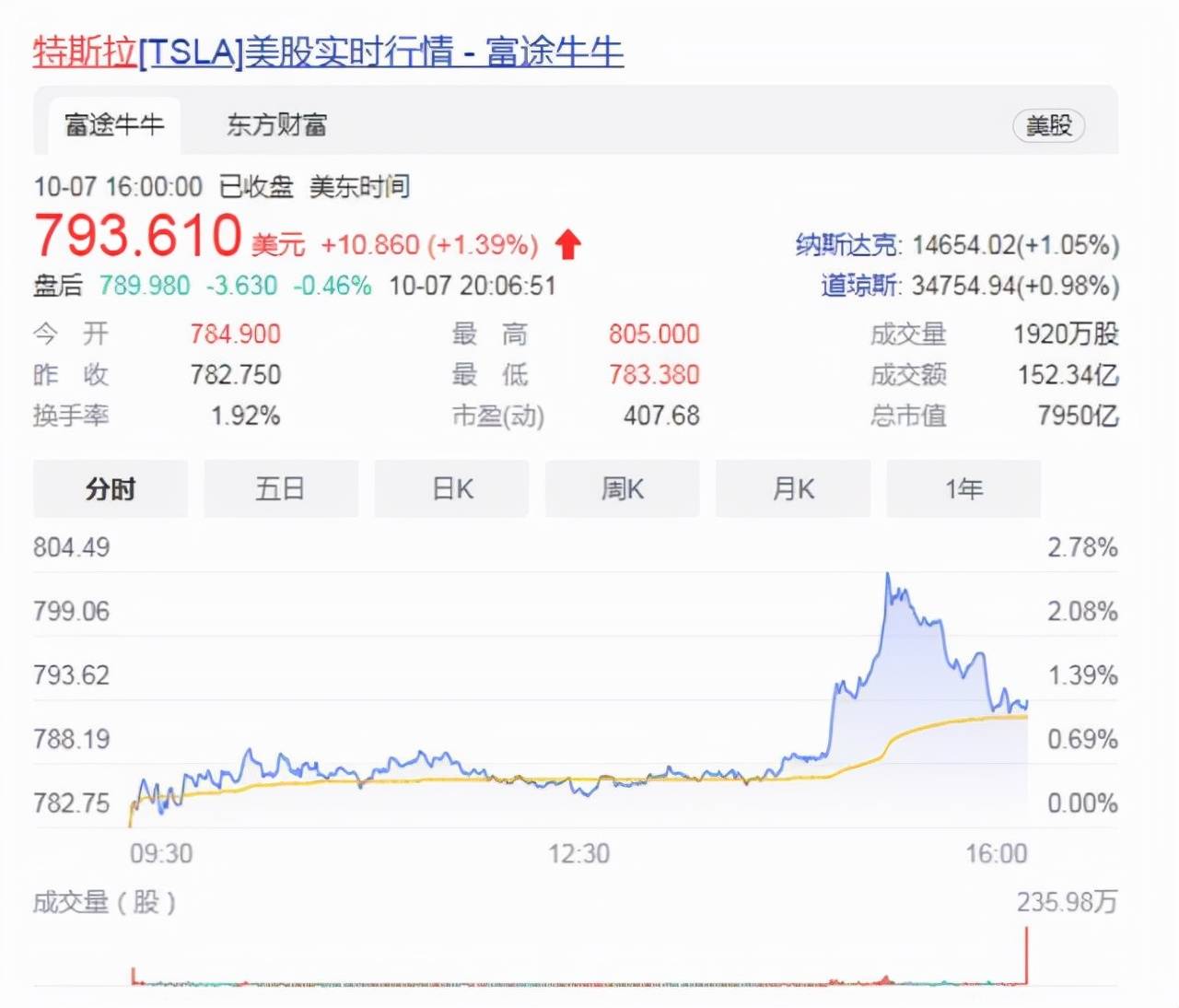This screenshot has width=1179, height=1008.
Task: Switch to the 五日 chart tab
Action: (280, 488)
